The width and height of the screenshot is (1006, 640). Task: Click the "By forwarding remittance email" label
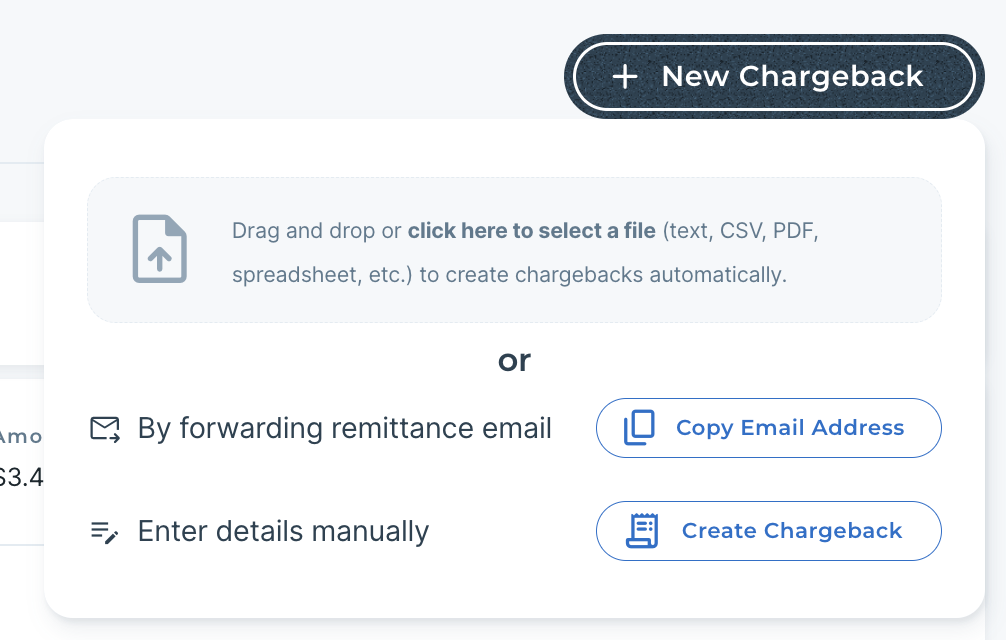(x=344, y=429)
